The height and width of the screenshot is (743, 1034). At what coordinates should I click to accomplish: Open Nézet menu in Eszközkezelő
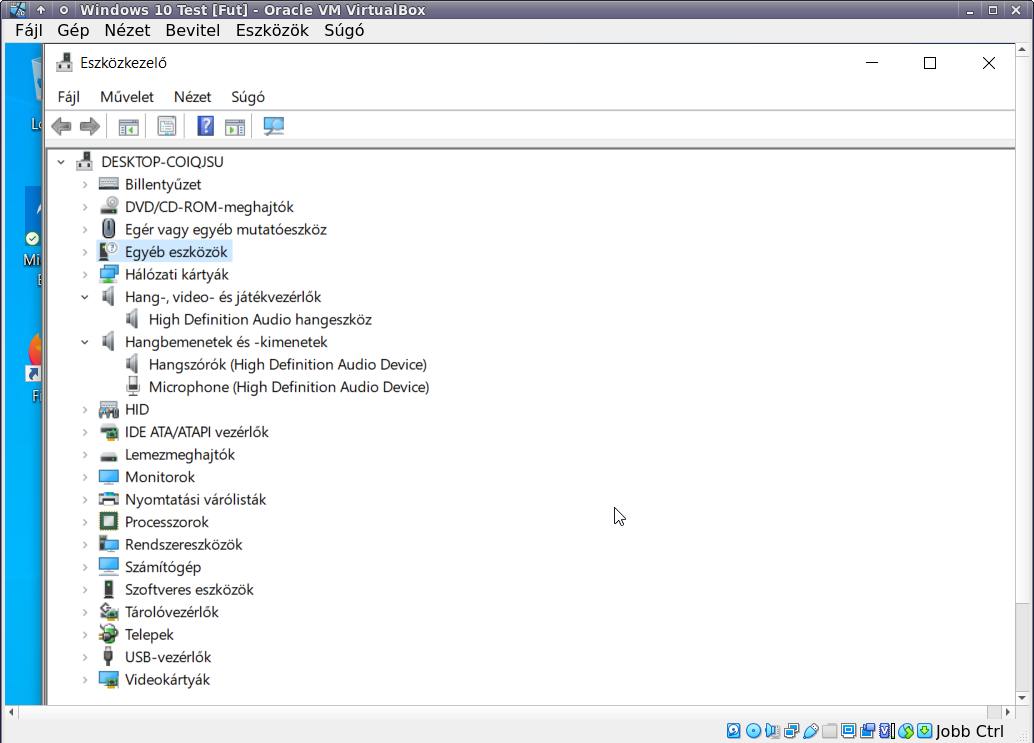coord(193,97)
